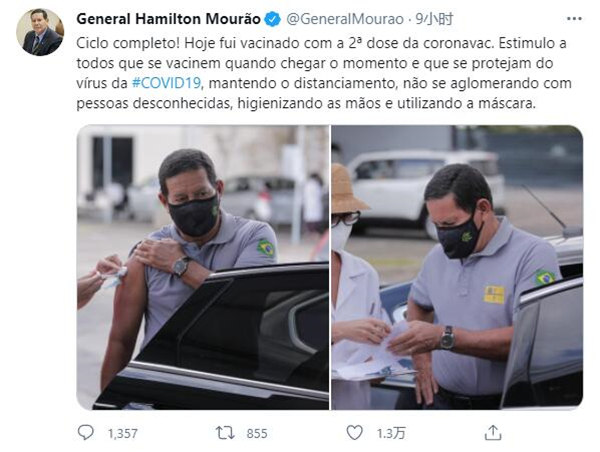This screenshot has height=452, width=600.
Task: Open General Mourão's profile avatar
Action: pos(40,32)
